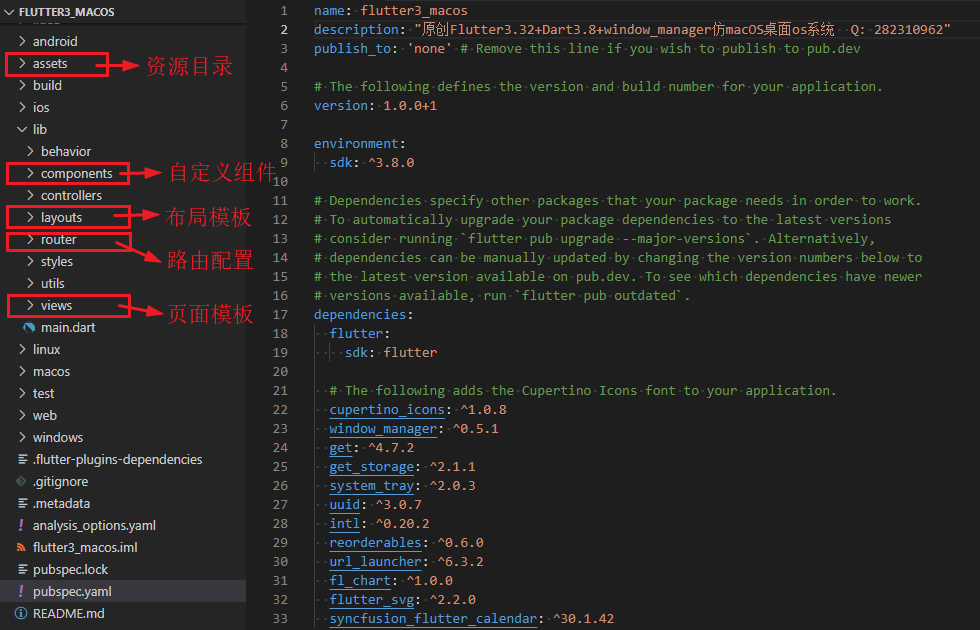Expand the assets folder chevron
The width and height of the screenshot is (980, 630).
tap(22, 63)
